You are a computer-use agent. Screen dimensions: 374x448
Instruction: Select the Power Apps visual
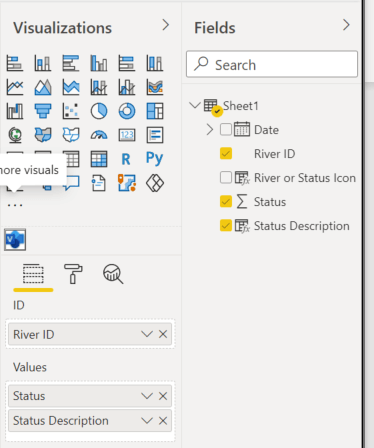point(155,183)
